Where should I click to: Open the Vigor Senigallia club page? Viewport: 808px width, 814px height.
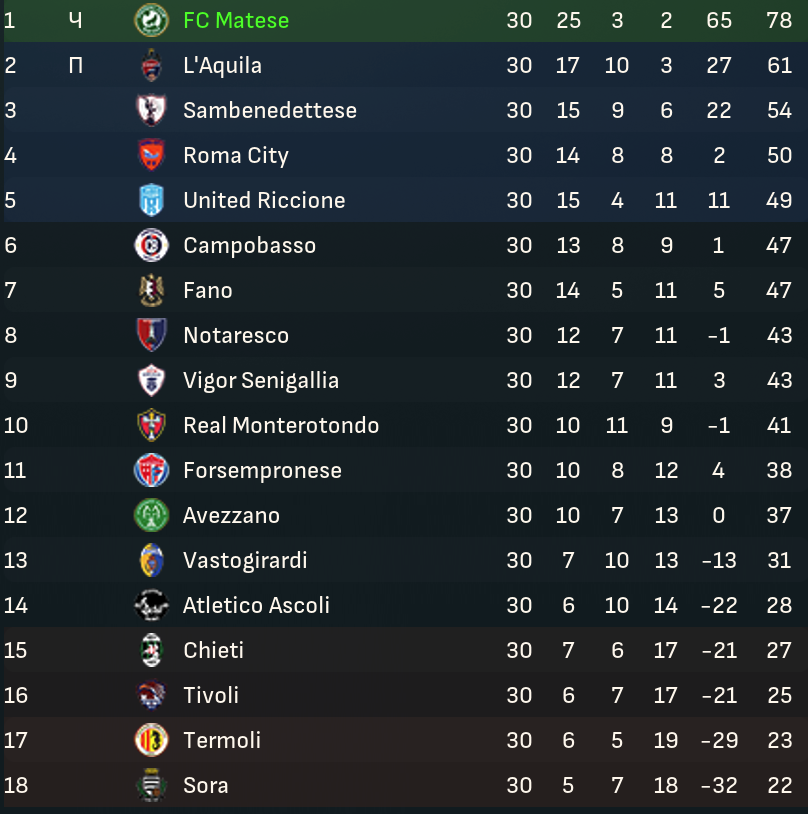click(260, 380)
